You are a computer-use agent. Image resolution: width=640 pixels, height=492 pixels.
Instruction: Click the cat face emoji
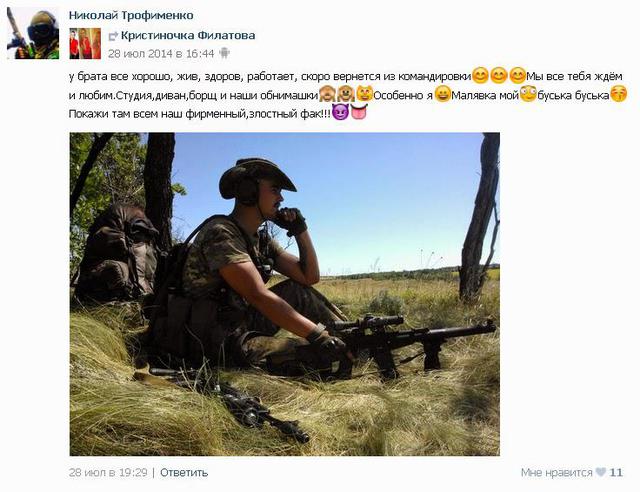[364, 94]
